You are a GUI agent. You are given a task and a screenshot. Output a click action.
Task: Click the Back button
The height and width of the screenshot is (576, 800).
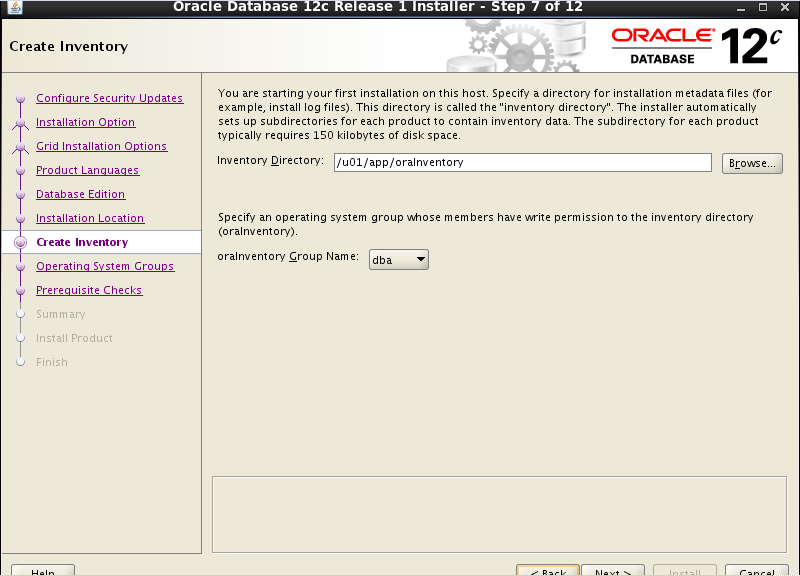[547, 570]
